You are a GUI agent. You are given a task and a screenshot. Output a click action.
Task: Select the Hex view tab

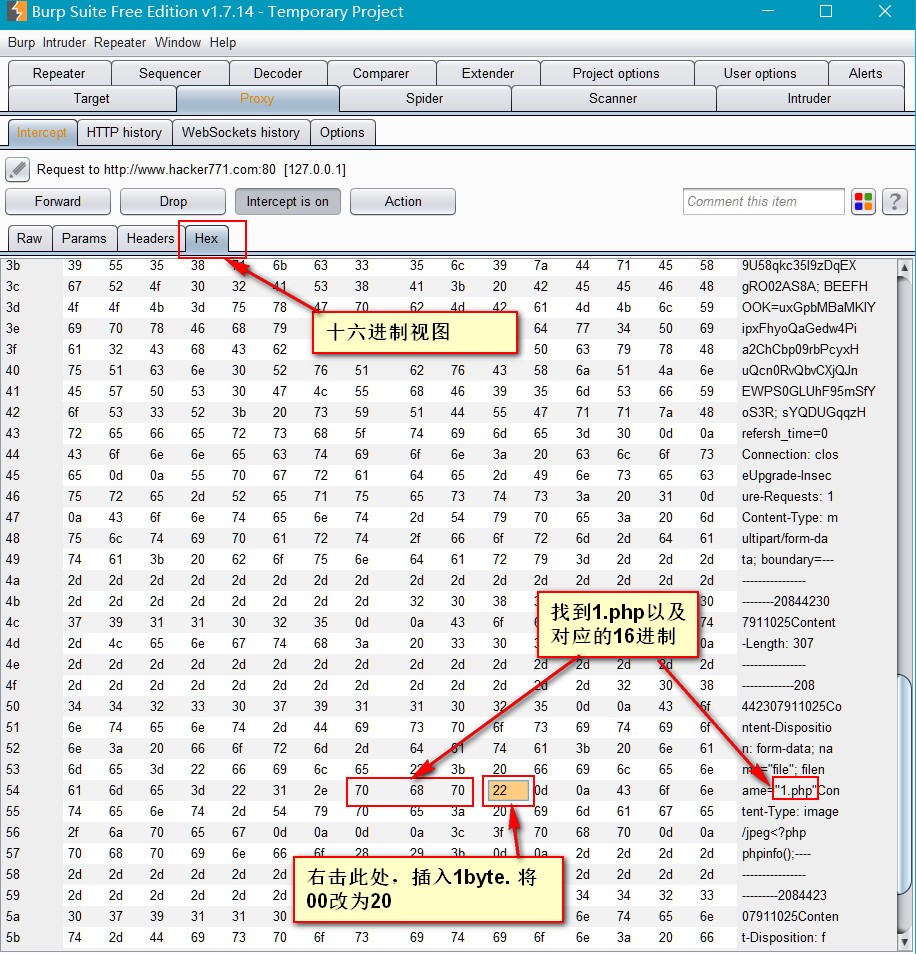pos(206,238)
